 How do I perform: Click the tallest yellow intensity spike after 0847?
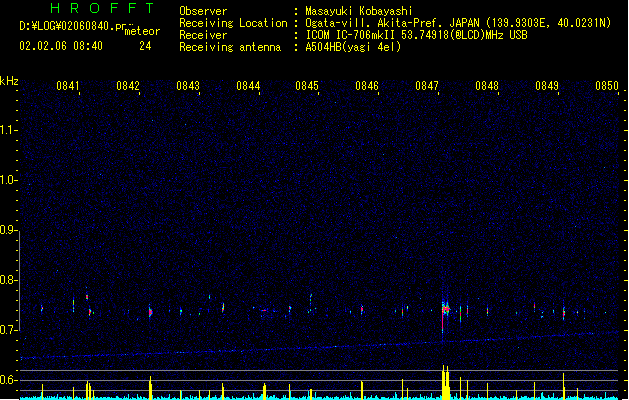coord(443,382)
